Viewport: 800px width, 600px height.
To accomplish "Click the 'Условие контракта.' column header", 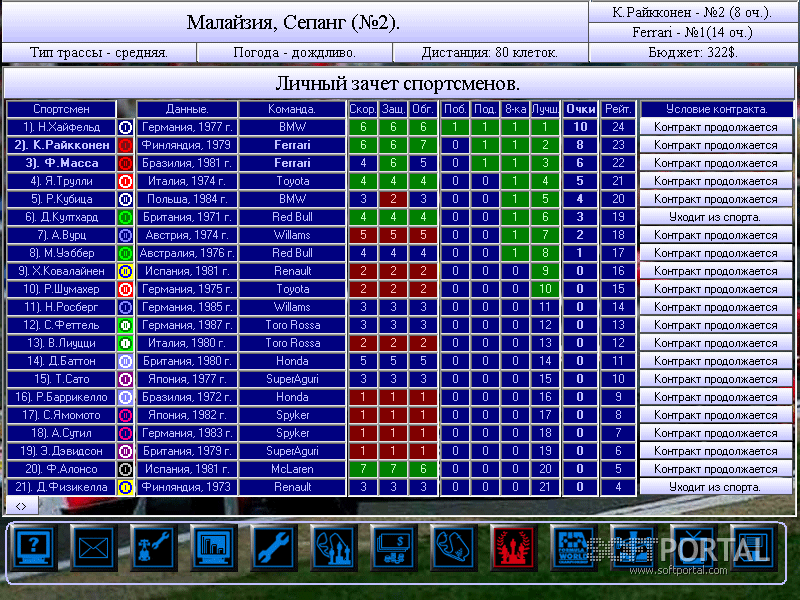I will pyautogui.click(x=716, y=109).
